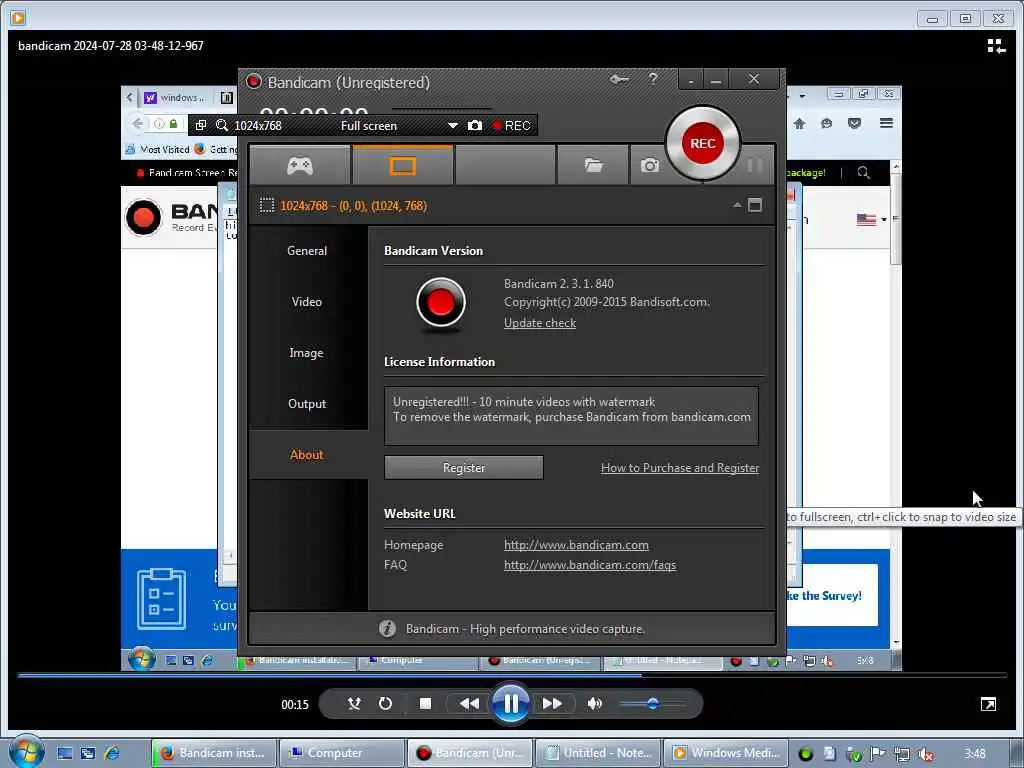Click the window-select icon on capture bar
Image resolution: width=1024 pixels, height=768 pixels.
[201, 125]
